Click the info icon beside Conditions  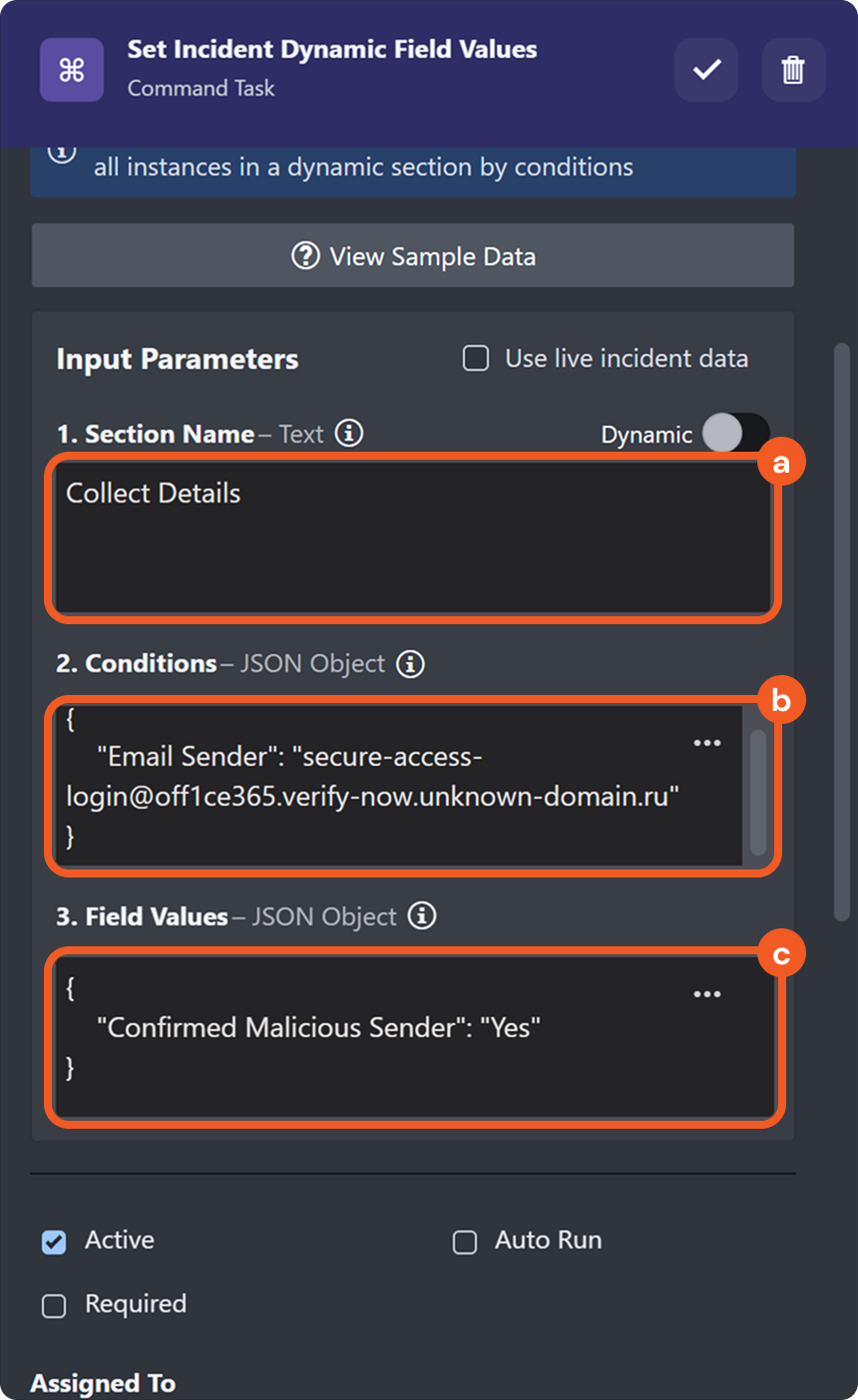(409, 663)
